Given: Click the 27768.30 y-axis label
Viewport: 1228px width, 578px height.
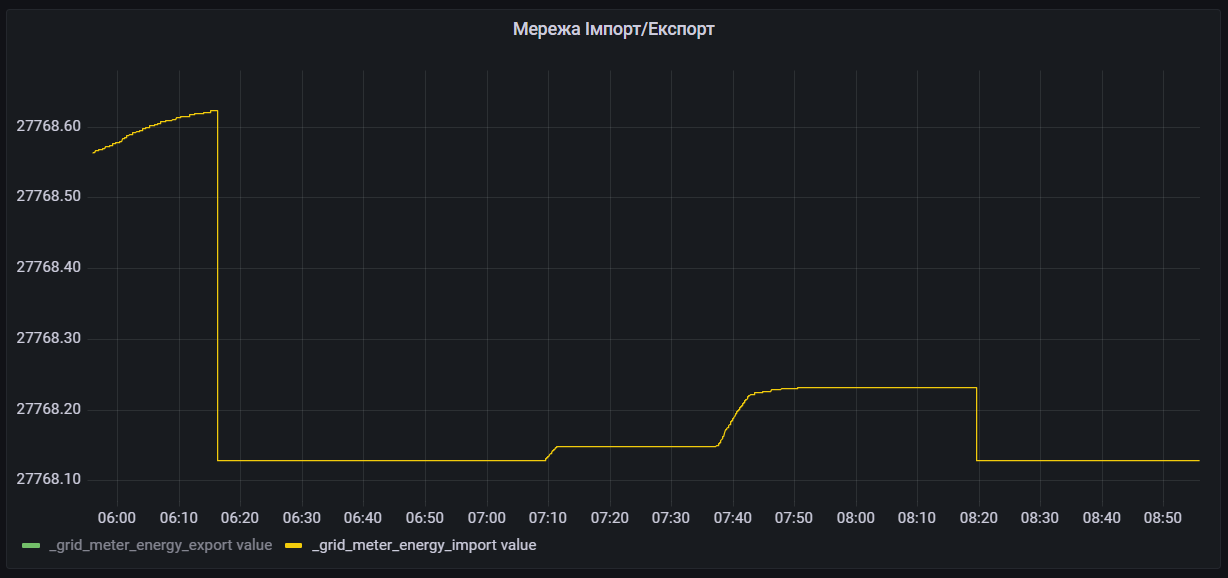Looking at the screenshot, I should [49, 339].
